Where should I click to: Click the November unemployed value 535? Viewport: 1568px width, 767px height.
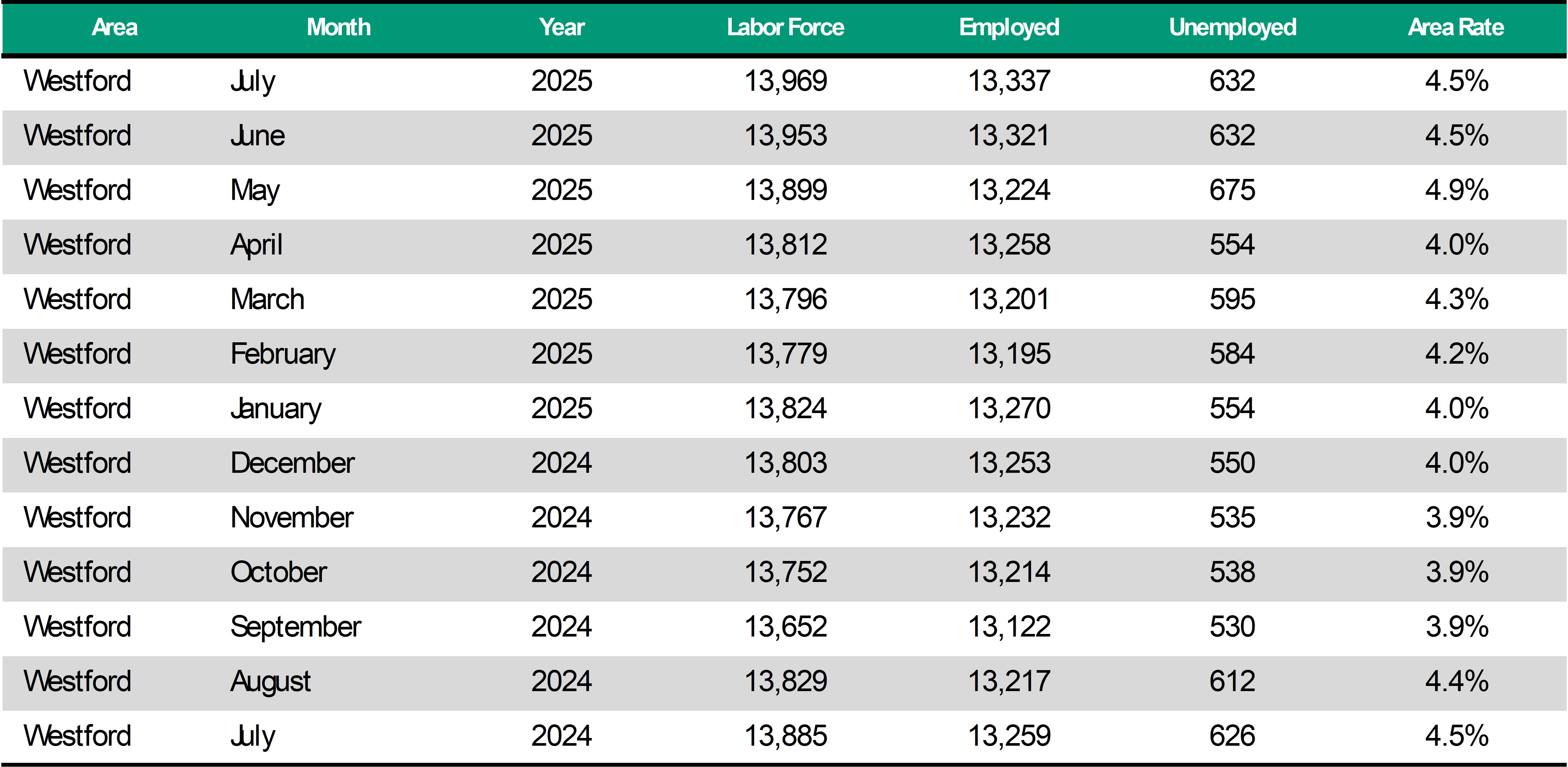pyautogui.click(x=1232, y=518)
